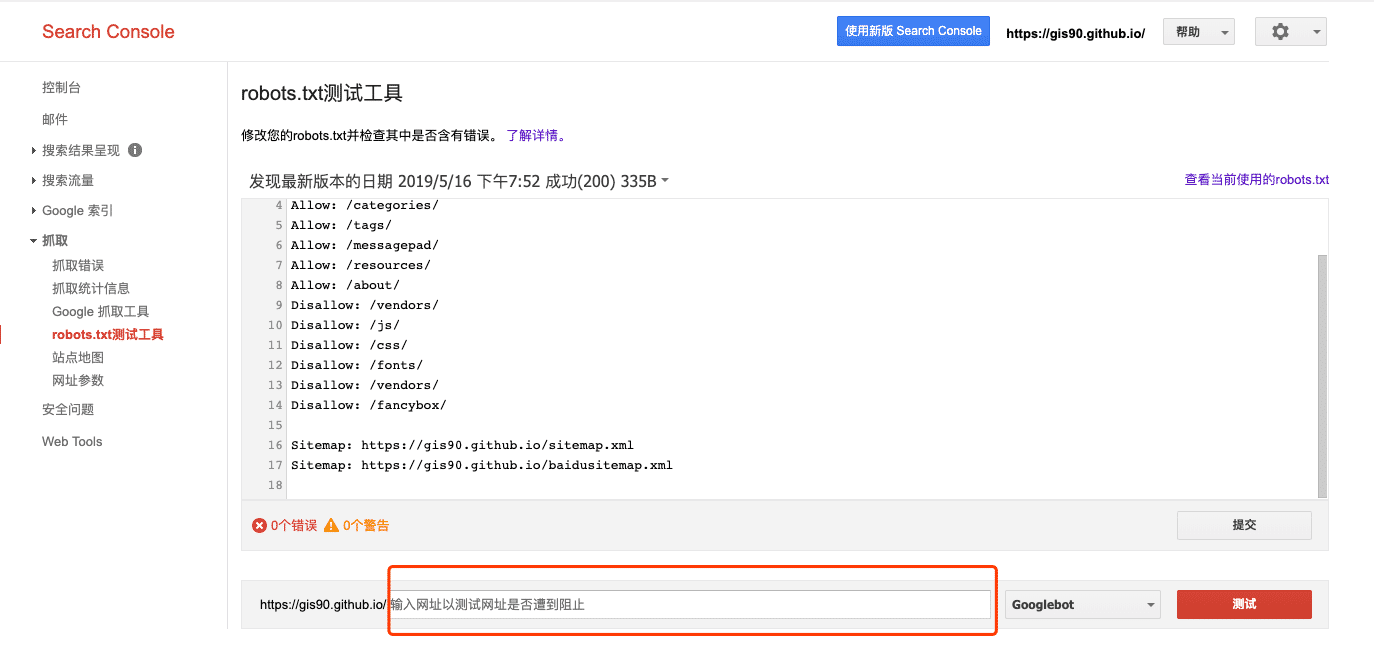This screenshot has height=652, width=1374.
Task: Go to 站点地图 in the sidebar
Action: pos(78,357)
